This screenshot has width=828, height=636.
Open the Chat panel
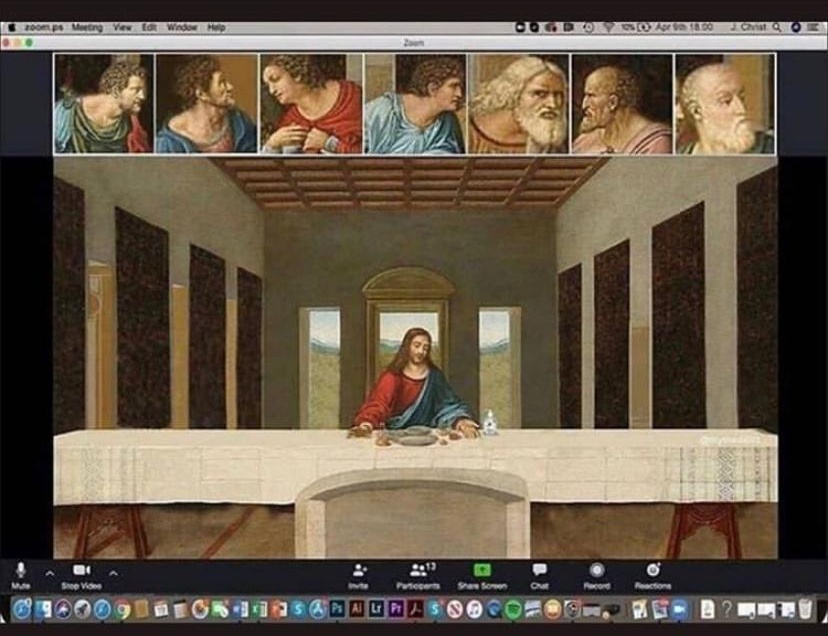(539, 576)
